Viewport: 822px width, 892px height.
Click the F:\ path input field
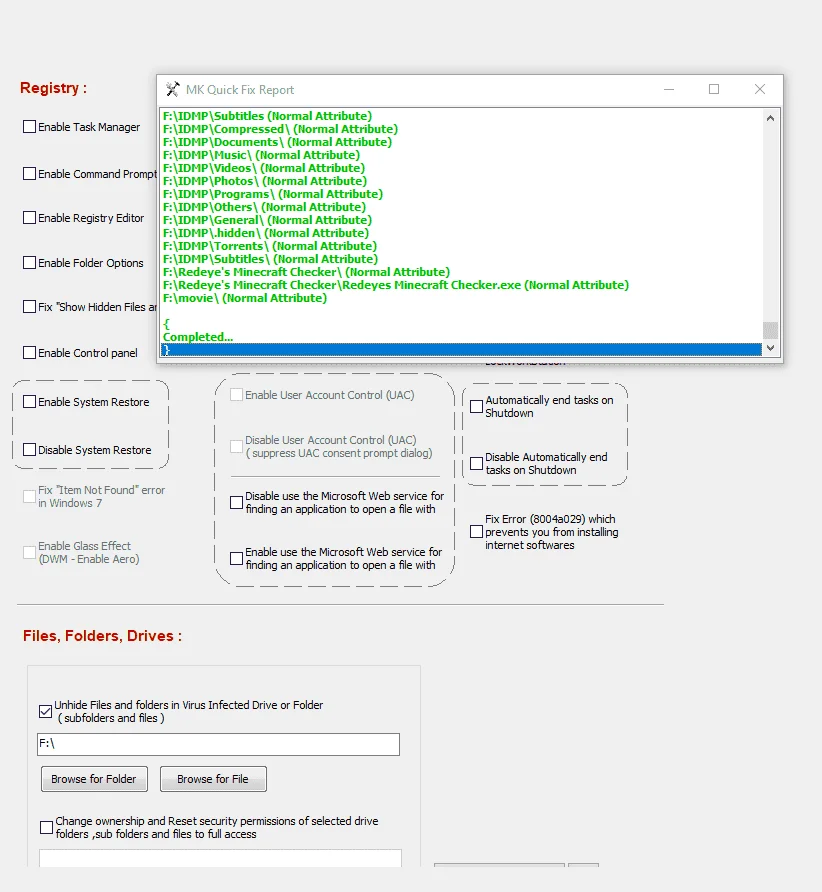(x=218, y=744)
